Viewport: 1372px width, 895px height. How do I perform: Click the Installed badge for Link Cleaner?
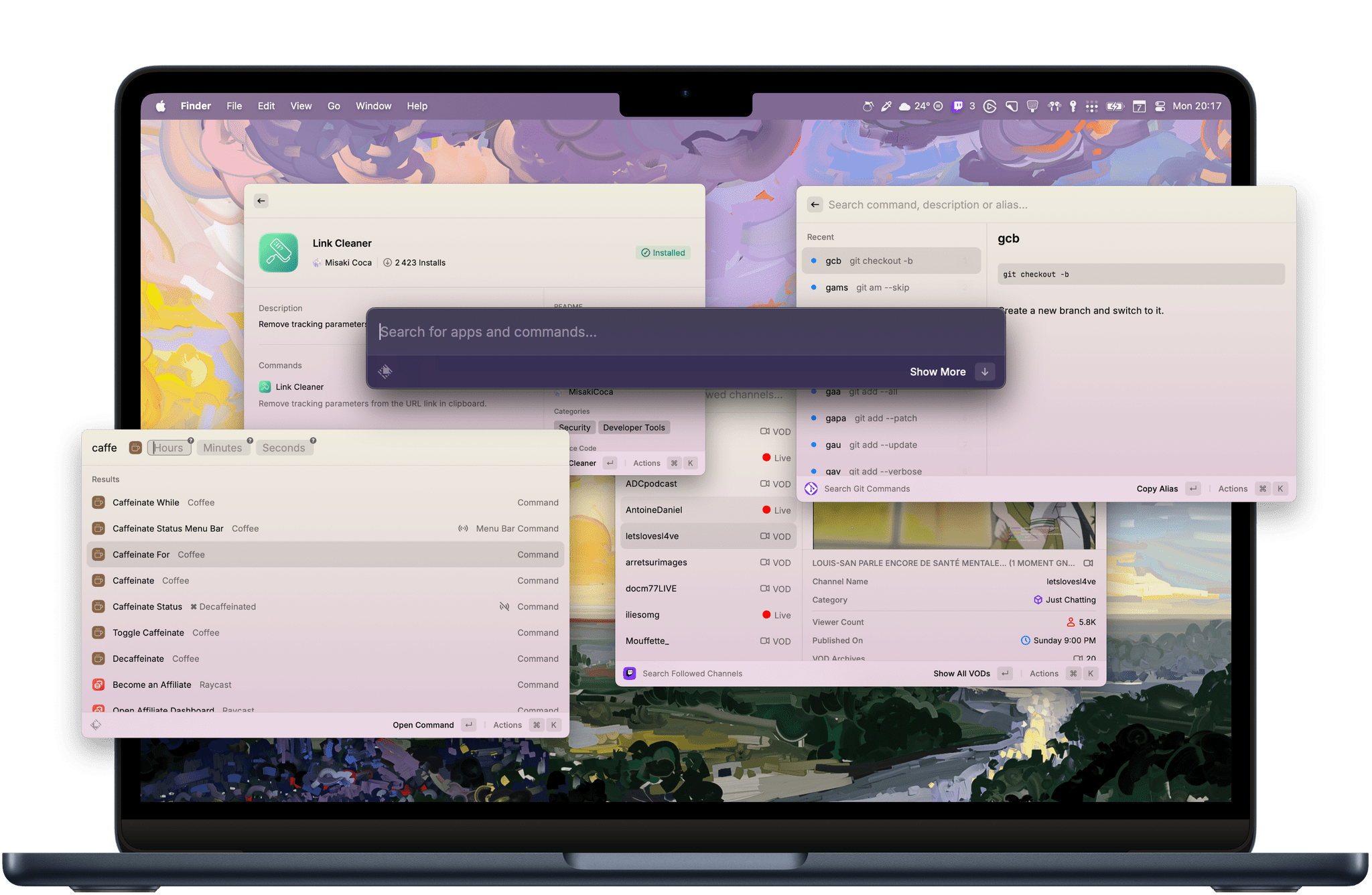663,253
